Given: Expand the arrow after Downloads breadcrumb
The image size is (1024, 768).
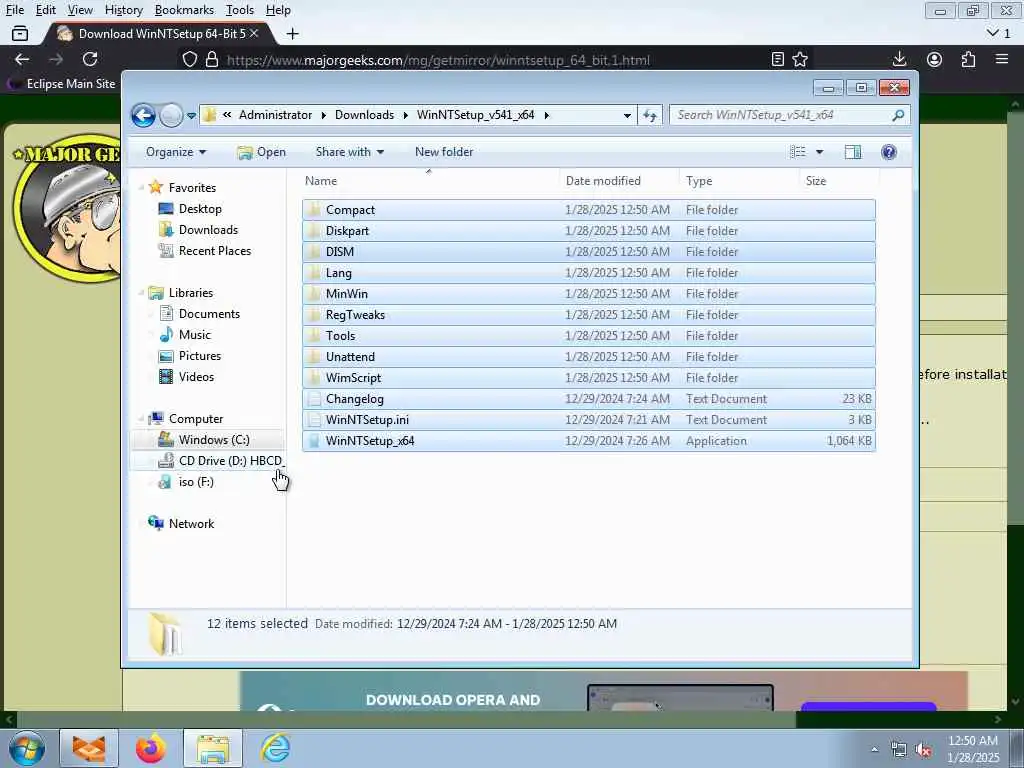Looking at the screenshot, I should pyautogui.click(x=406, y=115).
